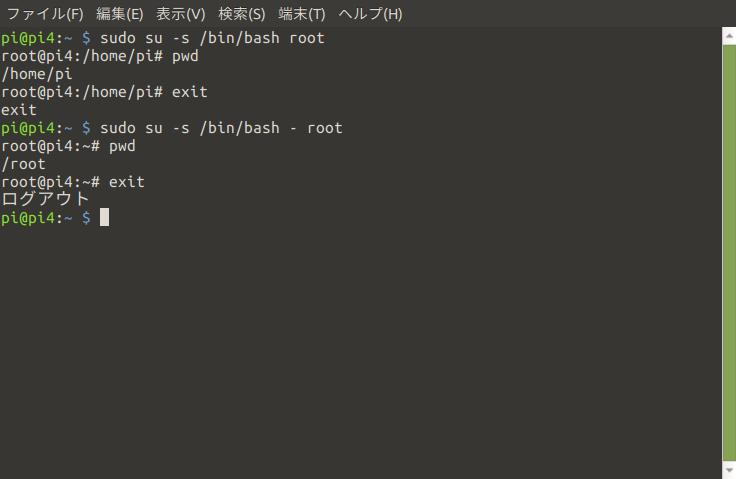Open the 表示(V) menu
The width and height of the screenshot is (736, 479).
click(x=181, y=14)
